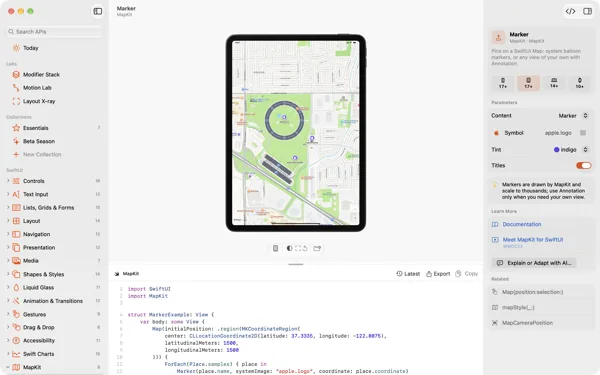Click the Marker pin icon in inspector header
The width and height of the screenshot is (600, 375).
pos(498,38)
